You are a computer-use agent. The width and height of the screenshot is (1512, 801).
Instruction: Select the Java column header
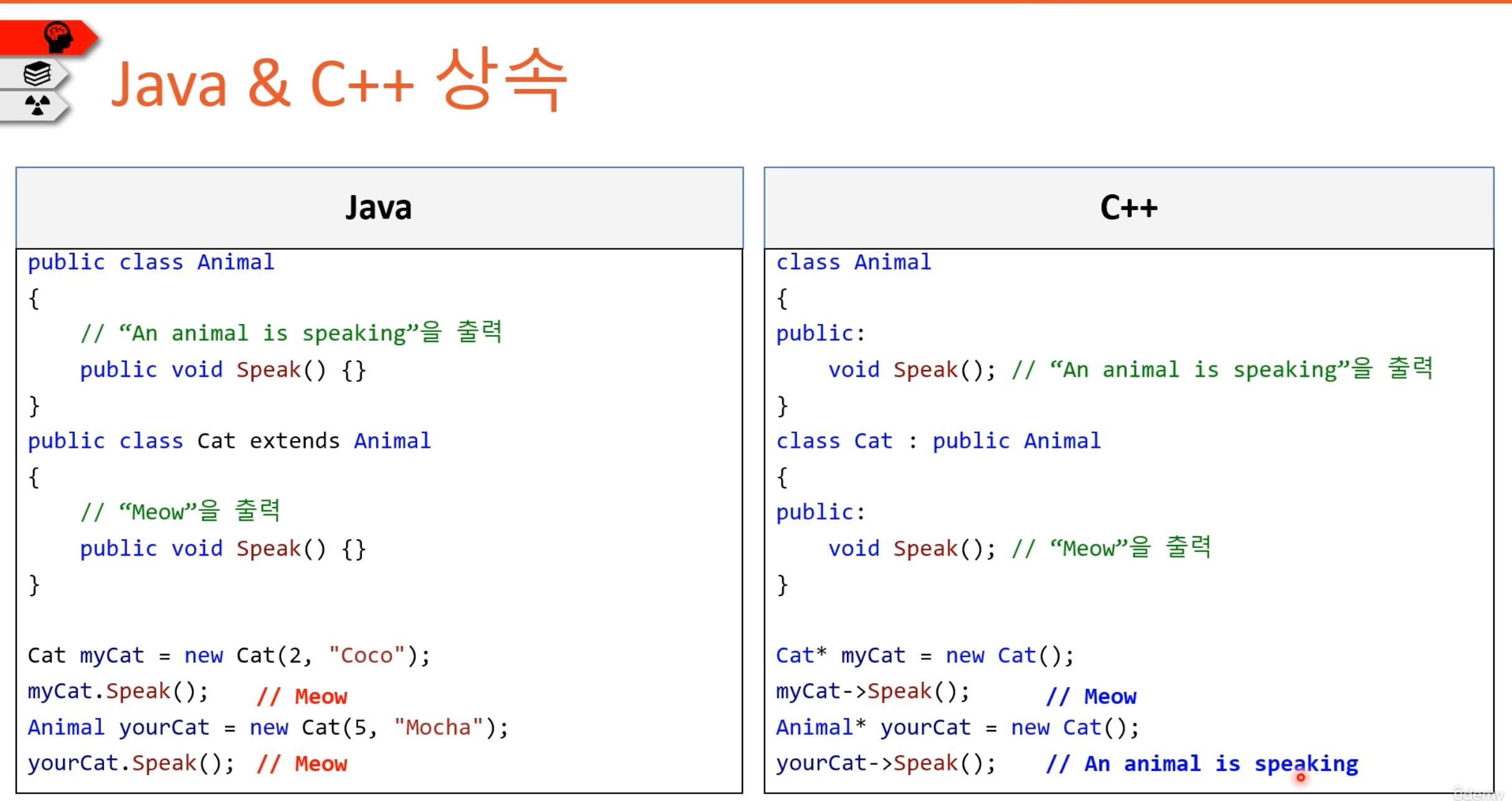pyautogui.click(x=379, y=207)
